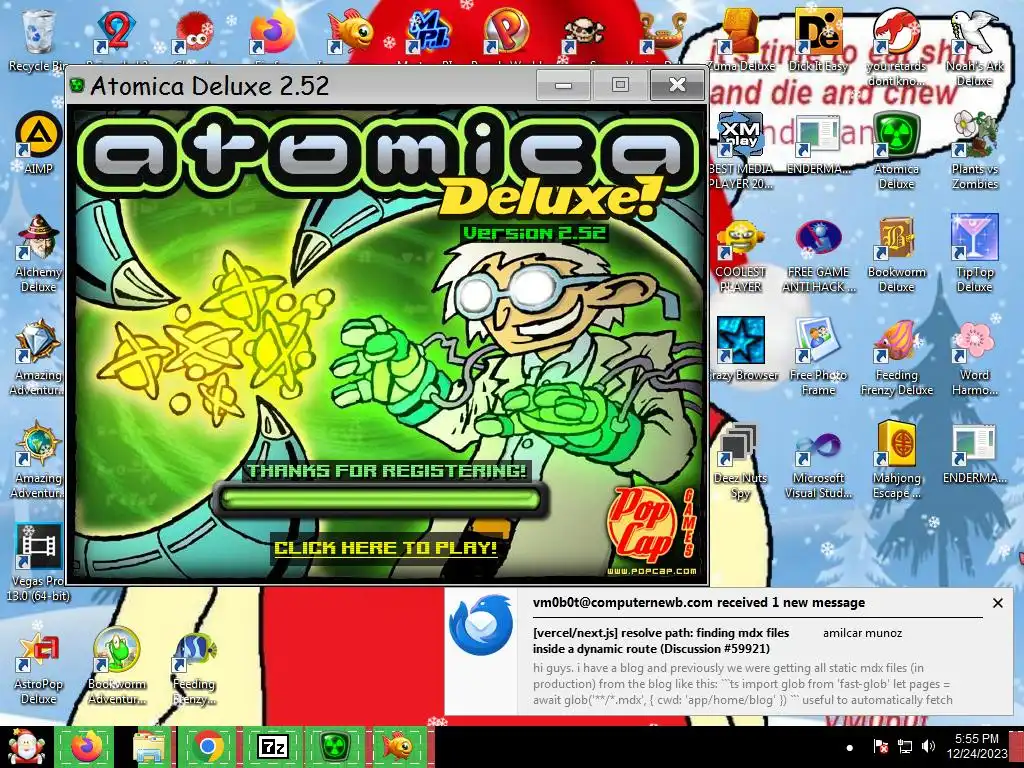
Task: Select the Feeding Frenzy Deluxe shortcut
Action: (897, 357)
